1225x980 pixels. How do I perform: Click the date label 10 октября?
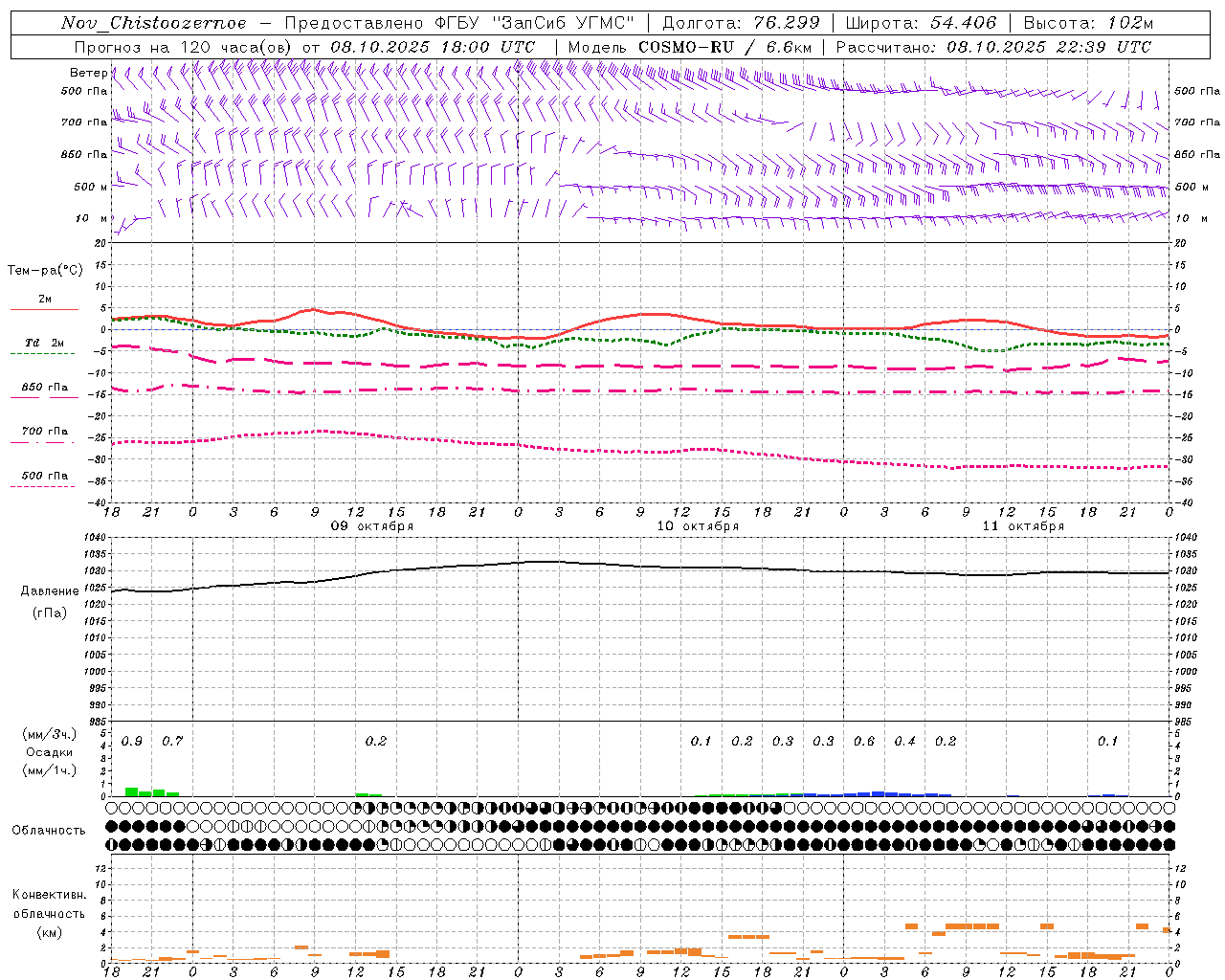tap(698, 526)
